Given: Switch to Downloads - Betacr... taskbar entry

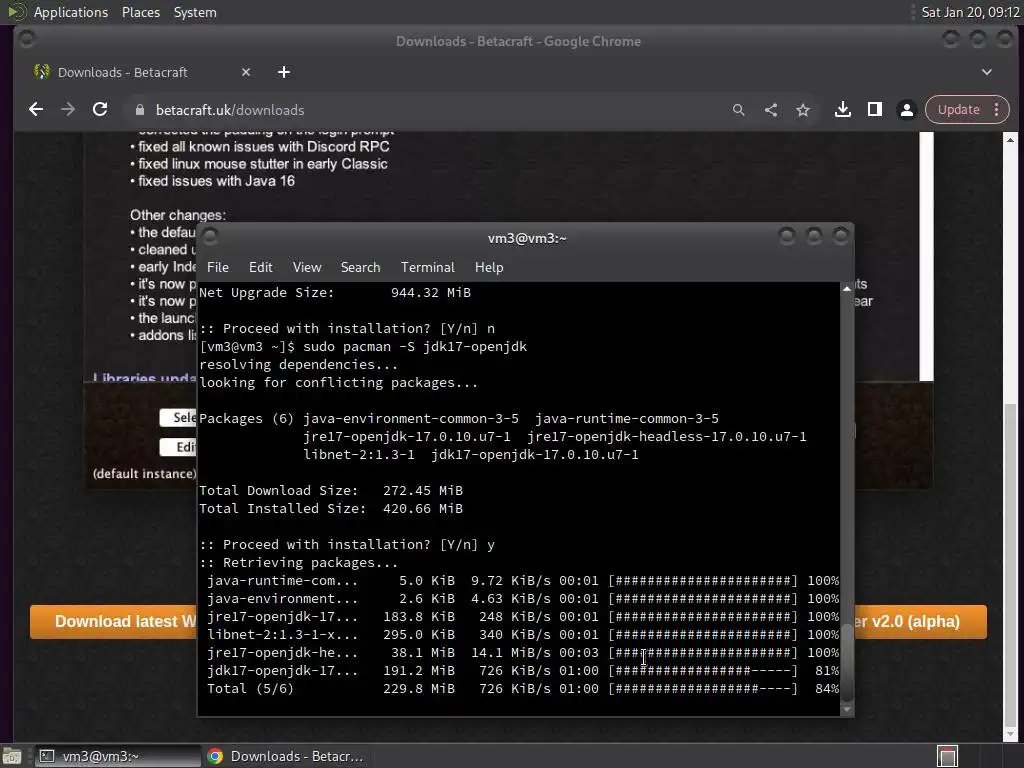Looking at the screenshot, I should 284,756.
